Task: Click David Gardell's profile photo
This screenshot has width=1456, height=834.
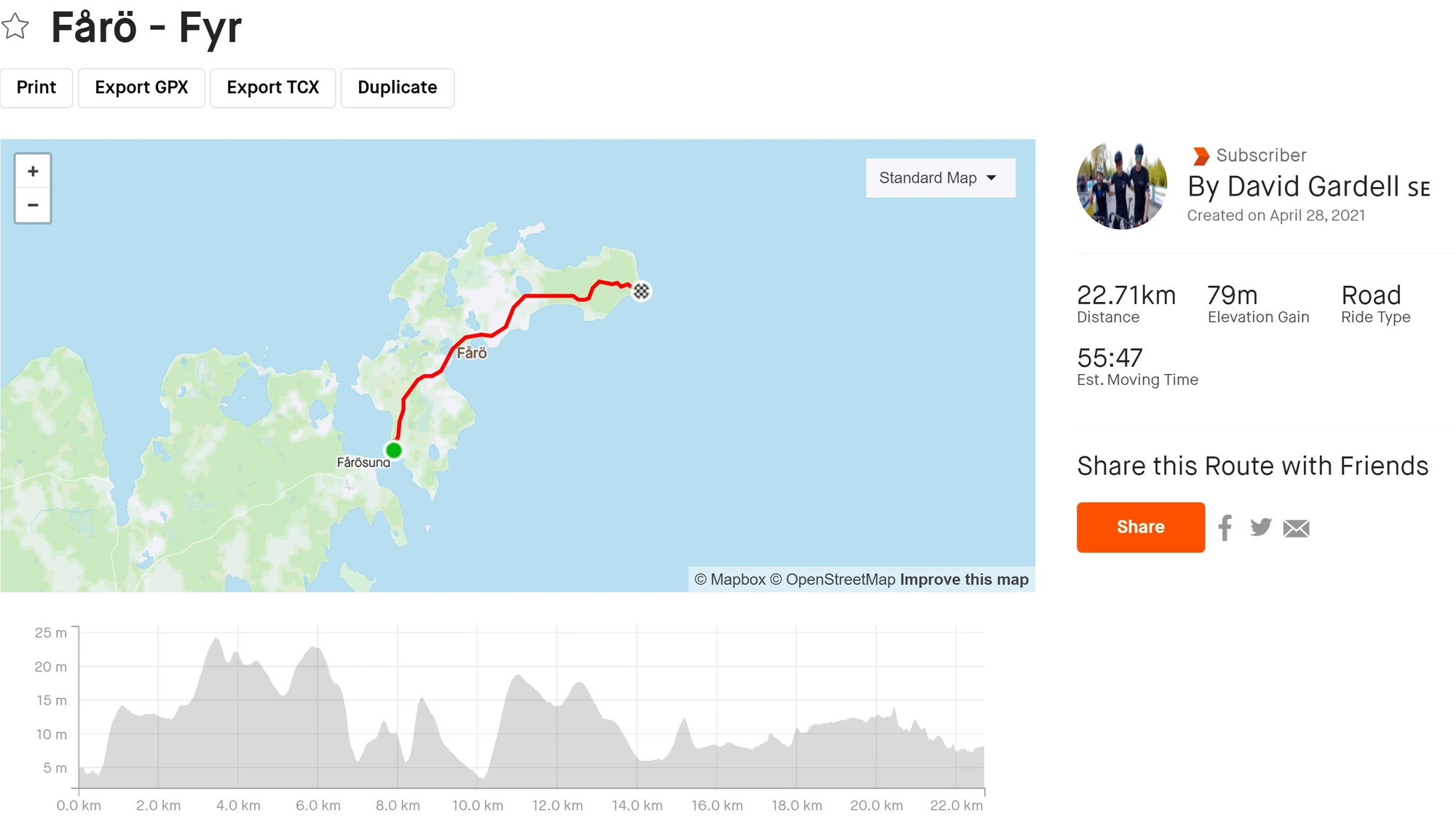Action: (x=1122, y=186)
